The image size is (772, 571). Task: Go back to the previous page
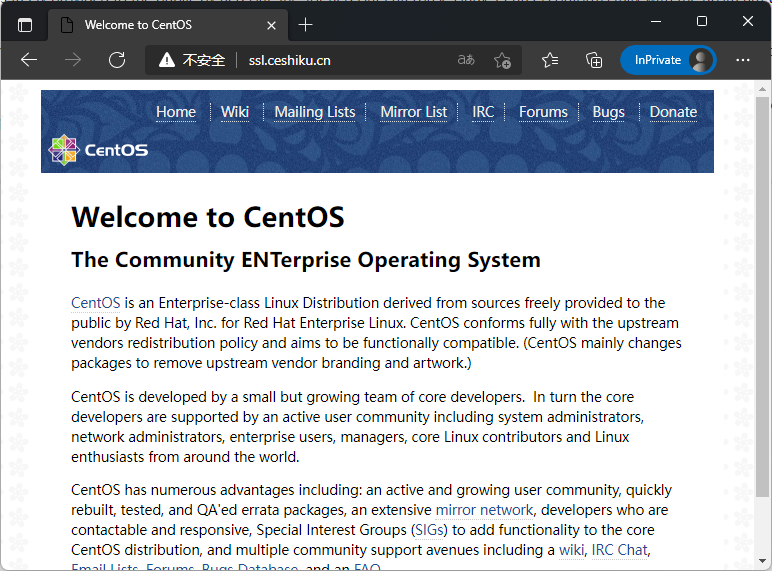29,60
